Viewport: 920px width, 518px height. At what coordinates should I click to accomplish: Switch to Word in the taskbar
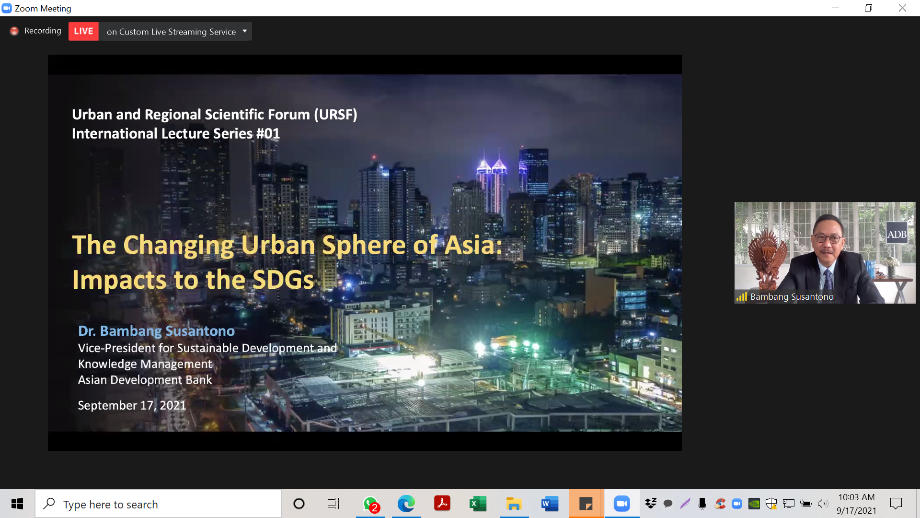(x=549, y=504)
